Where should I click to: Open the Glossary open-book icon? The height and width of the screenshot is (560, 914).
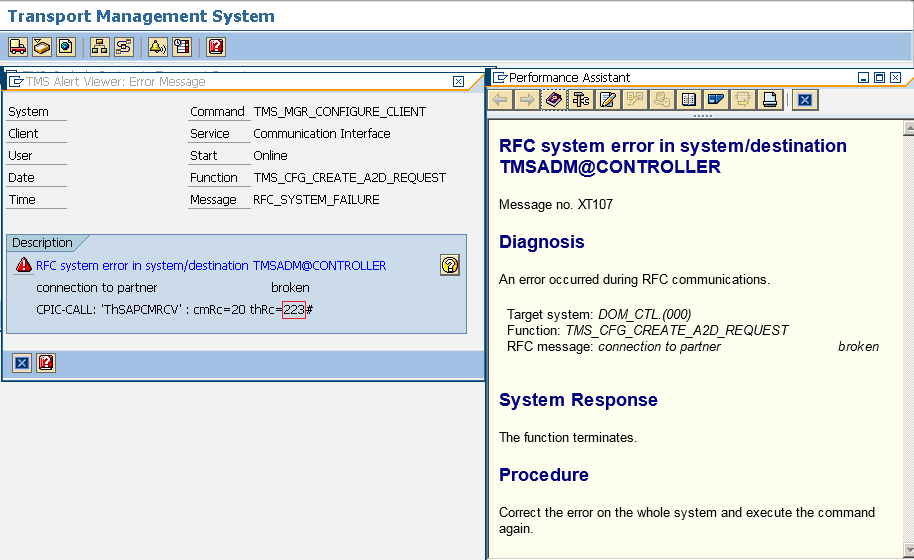click(688, 100)
